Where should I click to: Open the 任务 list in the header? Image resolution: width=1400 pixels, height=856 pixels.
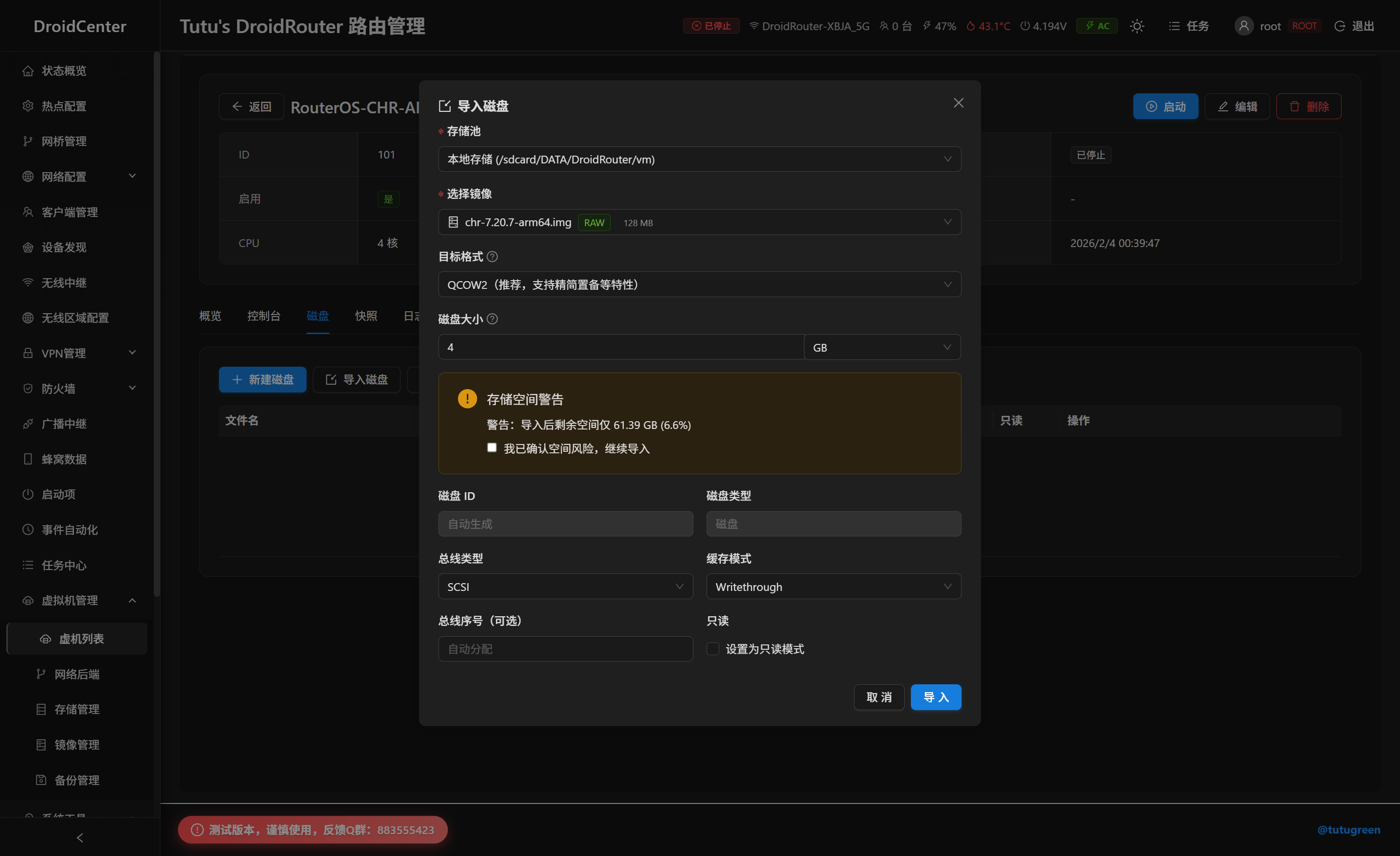1189,26
